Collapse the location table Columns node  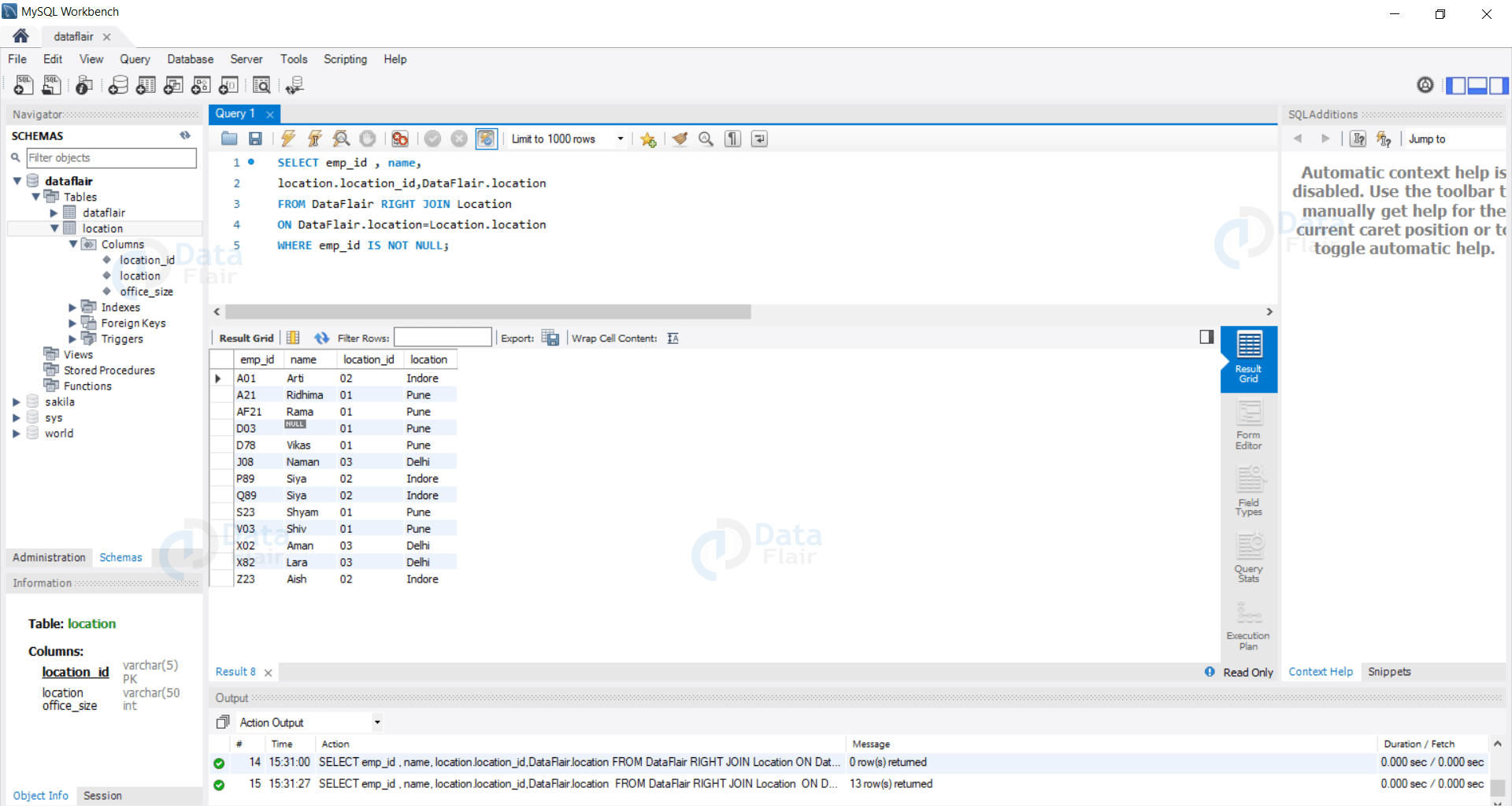pyautogui.click(x=73, y=244)
